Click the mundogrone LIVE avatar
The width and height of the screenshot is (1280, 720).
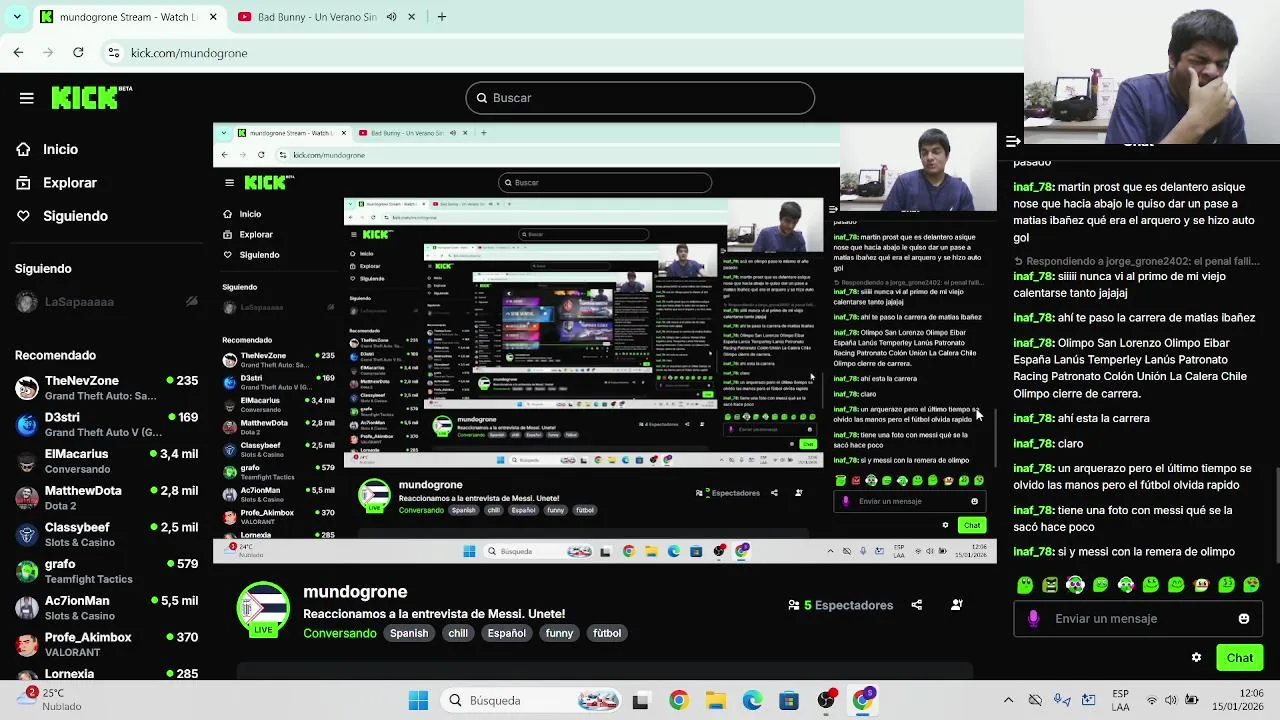pos(263,608)
